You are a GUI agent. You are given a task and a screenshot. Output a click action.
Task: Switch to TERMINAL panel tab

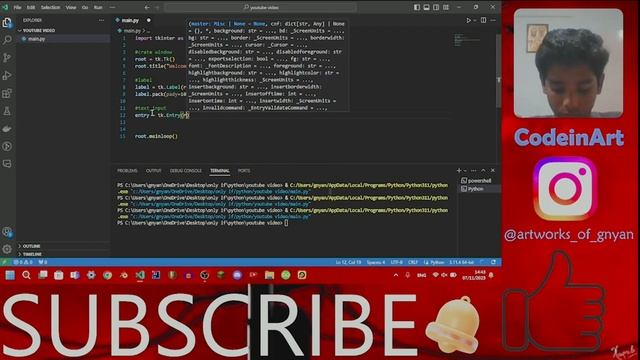click(x=220, y=171)
